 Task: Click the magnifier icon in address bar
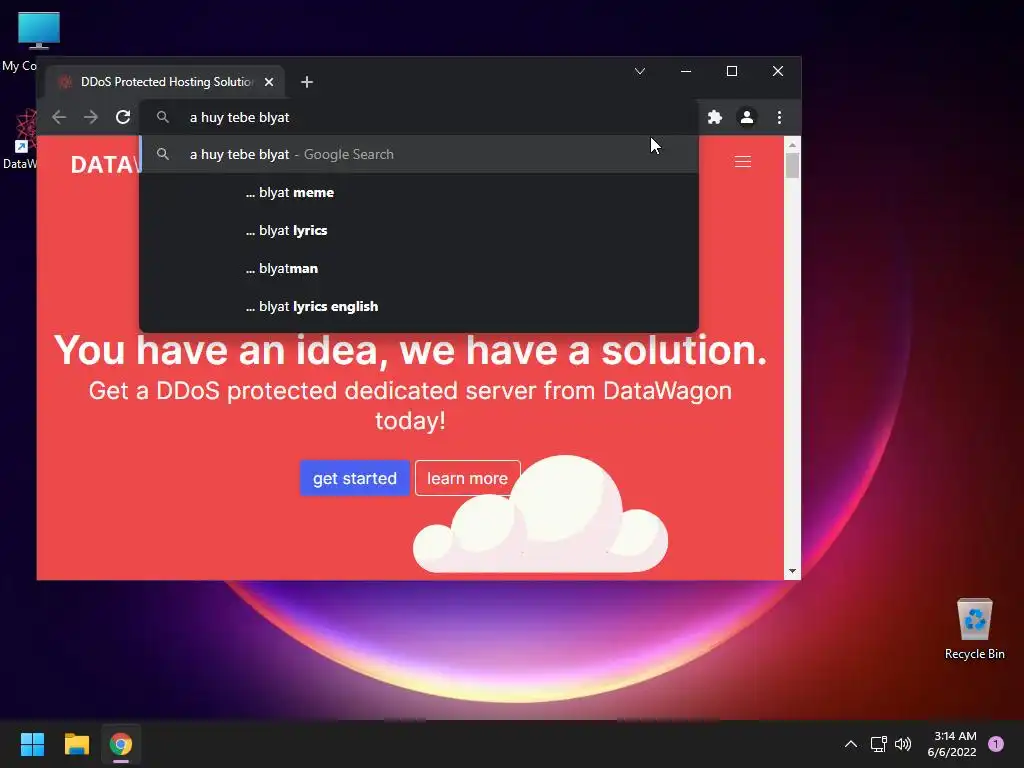tap(163, 118)
